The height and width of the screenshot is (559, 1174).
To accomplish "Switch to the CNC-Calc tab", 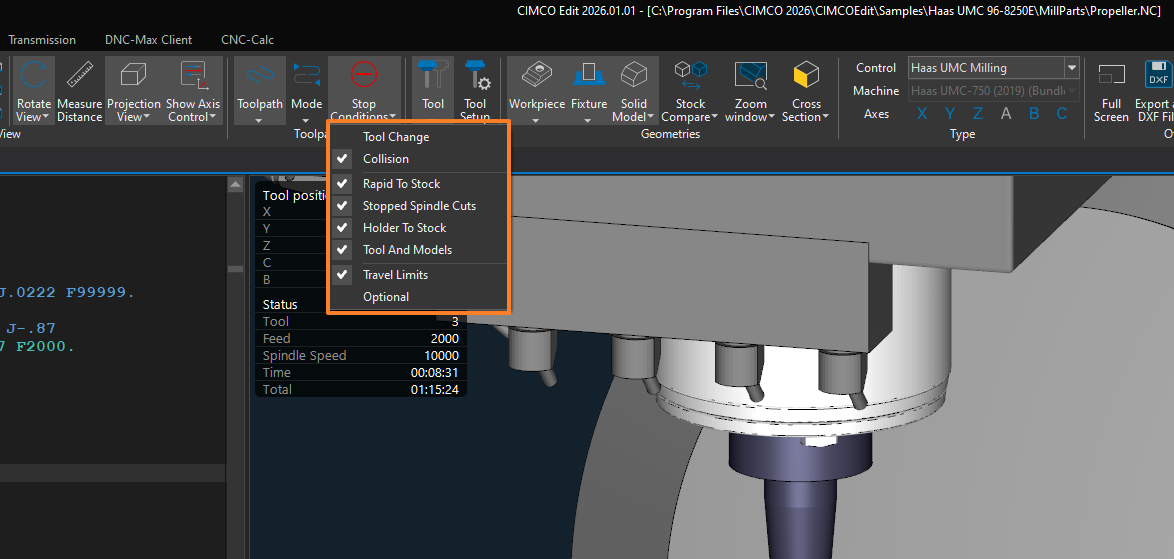I will (x=247, y=40).
